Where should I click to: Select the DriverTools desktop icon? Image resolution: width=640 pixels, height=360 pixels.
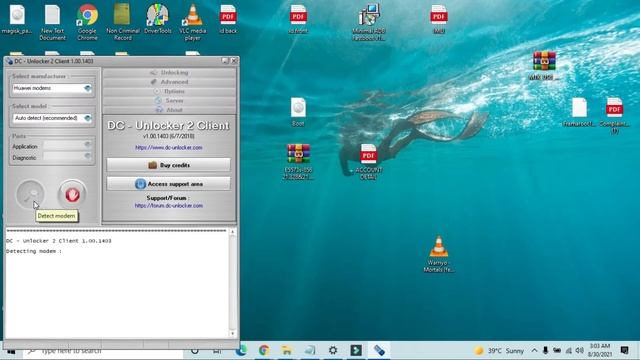pos(158,20)
